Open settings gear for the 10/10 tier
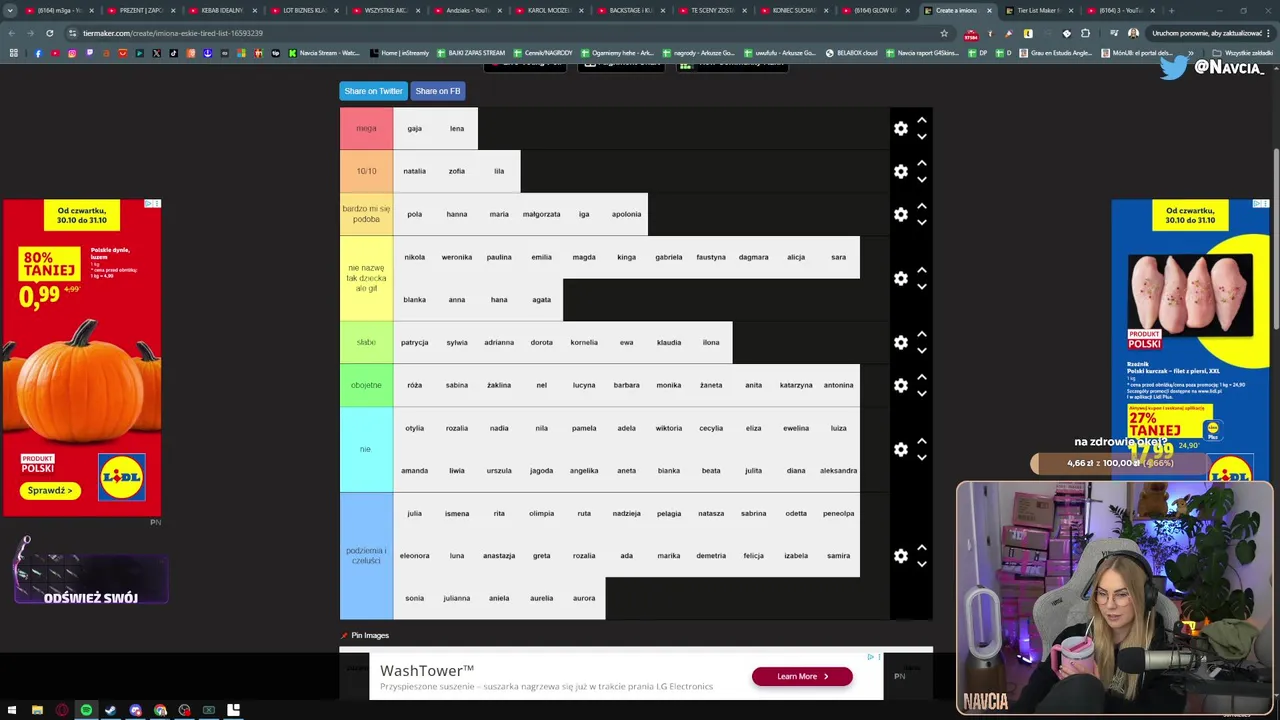The image size is (1280, 720). tap(901, 171)
